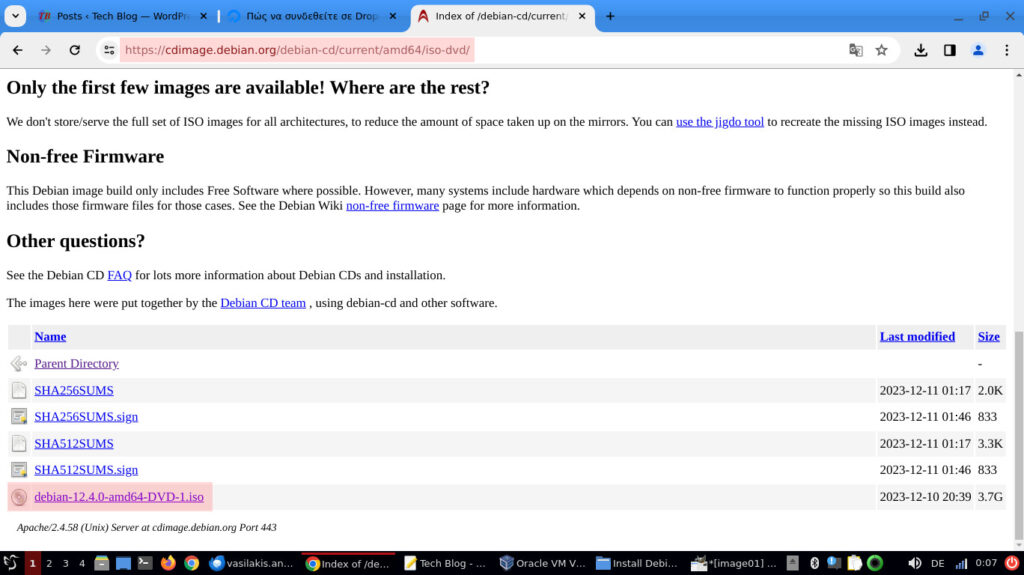Open the new tab plus button
Viewport: 1024px width, 575px height.
click(x=610, y=16)
